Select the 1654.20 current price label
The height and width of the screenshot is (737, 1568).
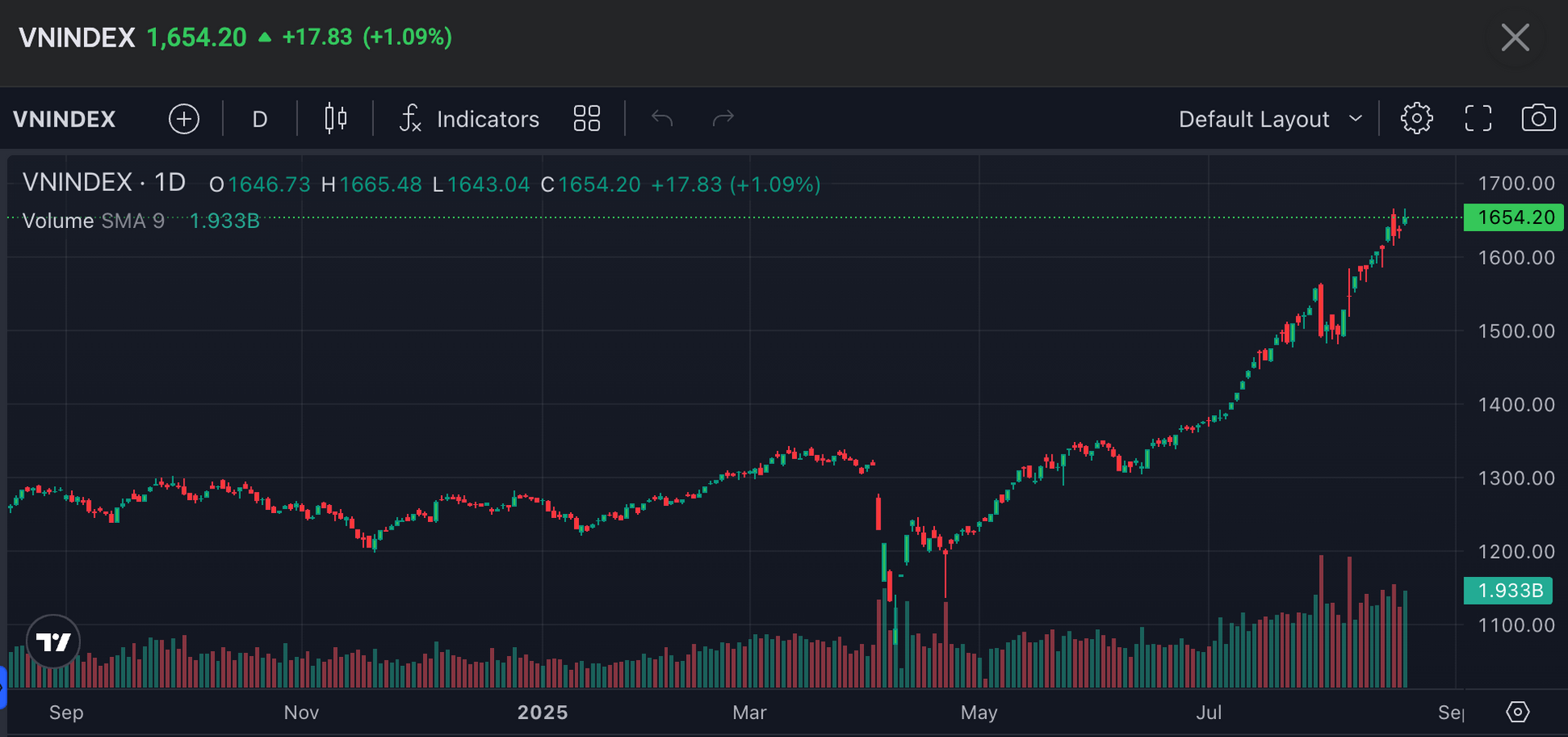(x=1513, y=217)
